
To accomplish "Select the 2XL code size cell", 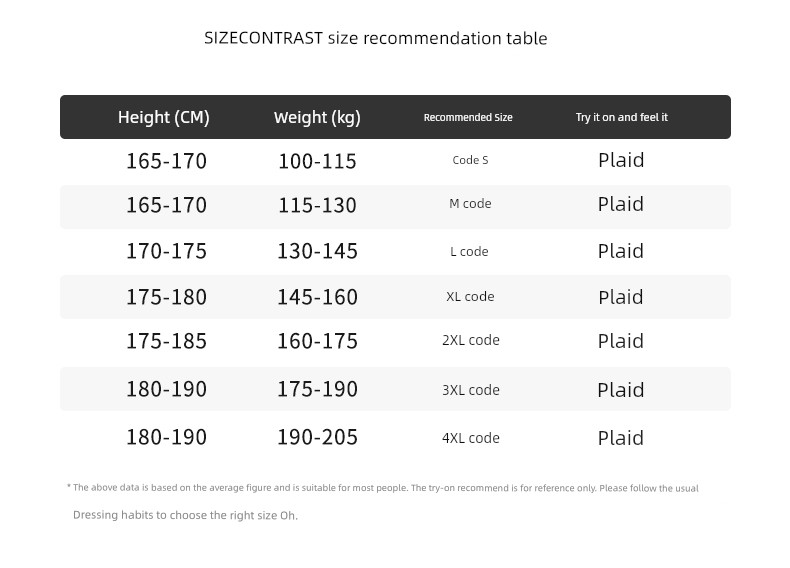I will 470,341.
